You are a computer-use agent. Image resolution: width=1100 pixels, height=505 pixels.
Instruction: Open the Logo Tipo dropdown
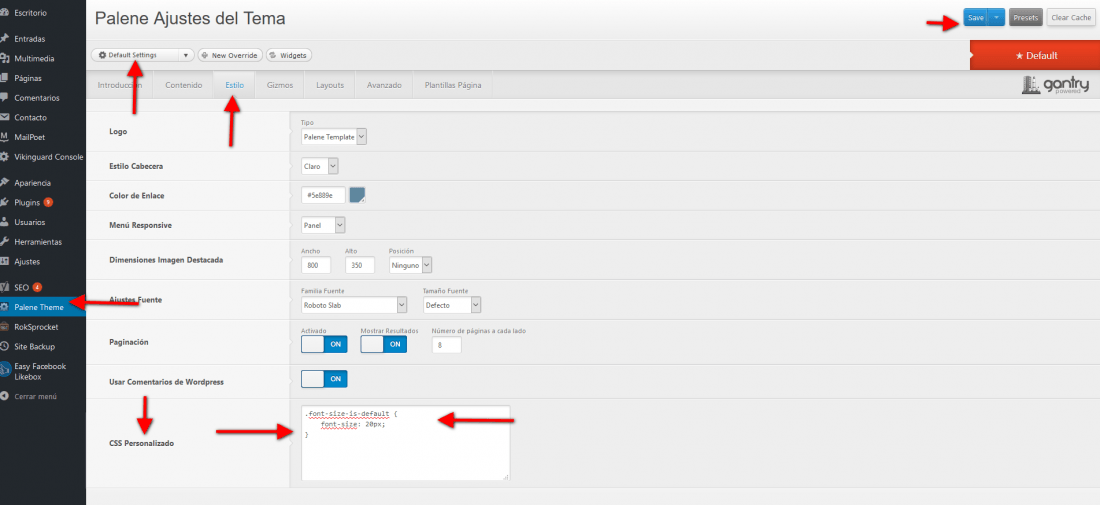coord(334,137)
